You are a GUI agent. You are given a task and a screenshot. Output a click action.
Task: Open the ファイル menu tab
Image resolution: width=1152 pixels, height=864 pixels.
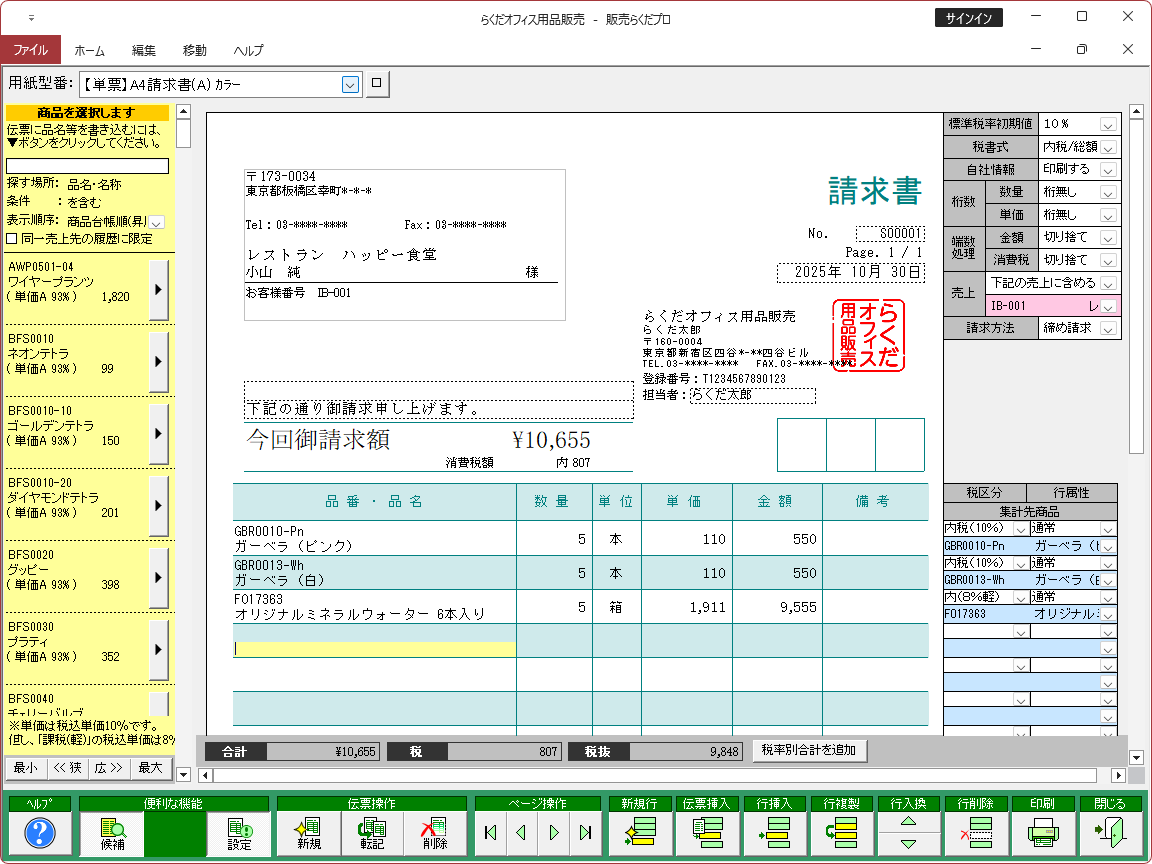(30, 50)
